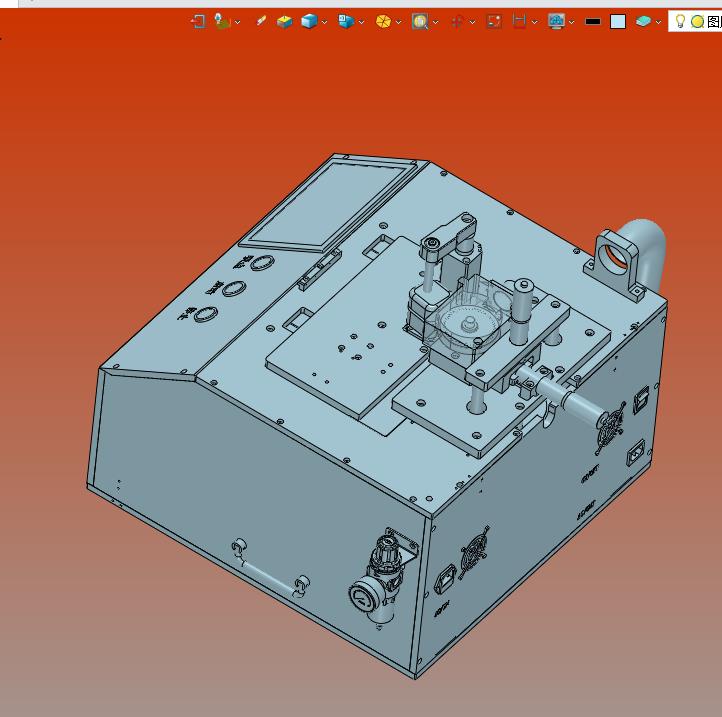Viewport: 722px width, 717px height.
Task: Click the light blue color swatch
Action: tap(618, 22)
